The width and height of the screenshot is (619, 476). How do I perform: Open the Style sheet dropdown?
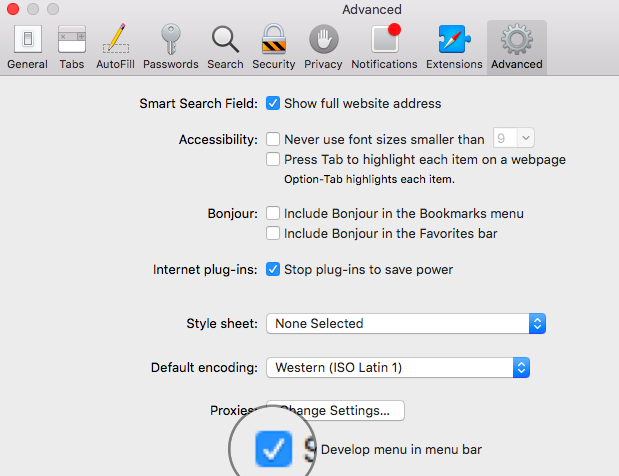click(x=405, y=324)
